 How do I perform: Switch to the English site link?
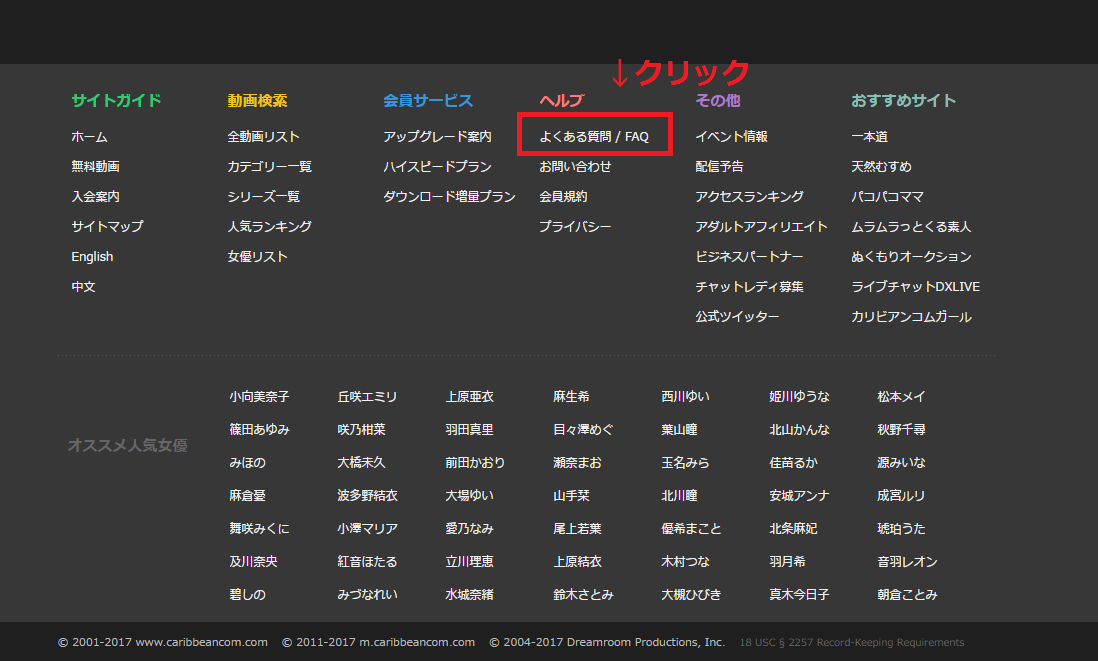click(x=92, y=257)
